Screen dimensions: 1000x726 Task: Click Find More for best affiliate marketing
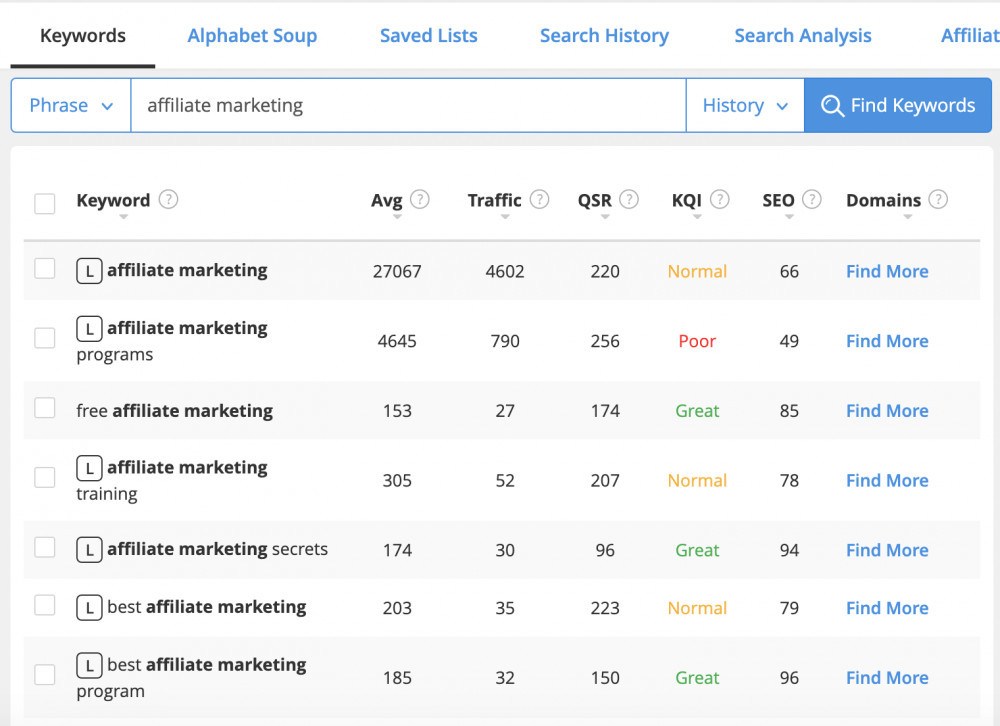click(887, 608)
